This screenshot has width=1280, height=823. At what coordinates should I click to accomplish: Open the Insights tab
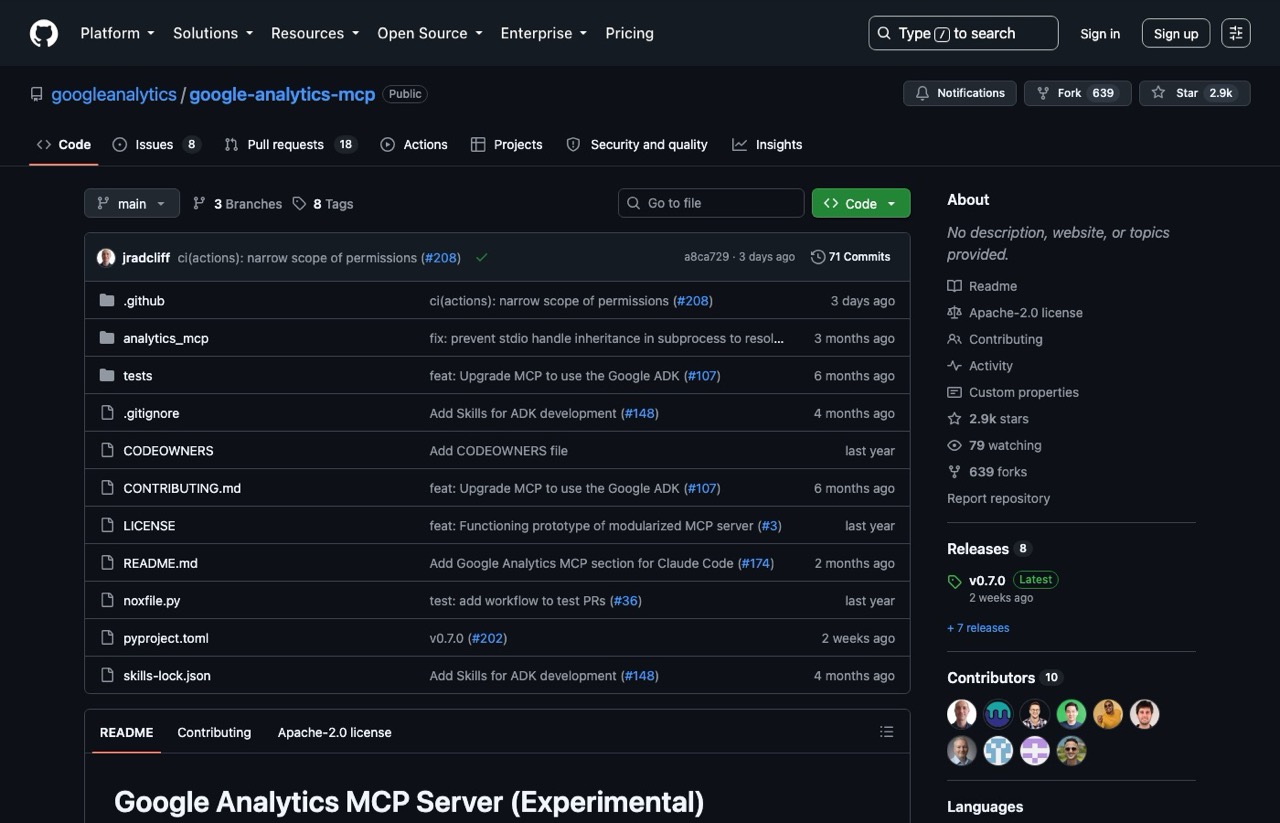[767, 144]
